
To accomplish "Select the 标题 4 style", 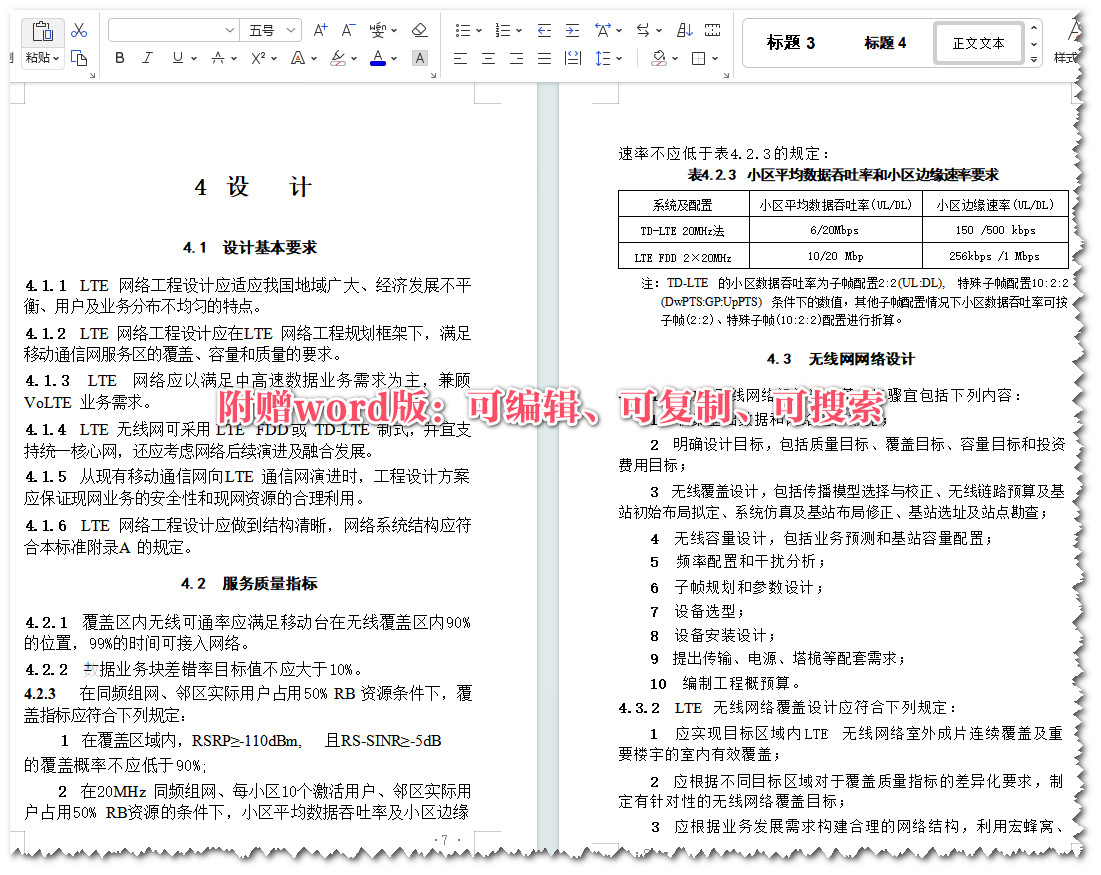I will point(884,42).
